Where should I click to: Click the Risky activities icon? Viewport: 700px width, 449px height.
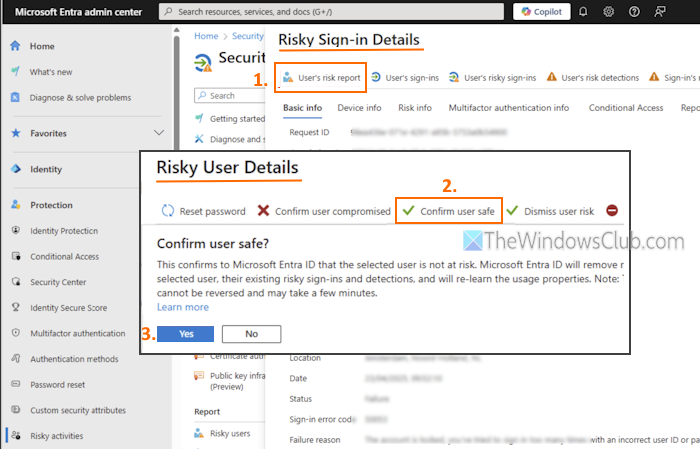tap(16, 435)
